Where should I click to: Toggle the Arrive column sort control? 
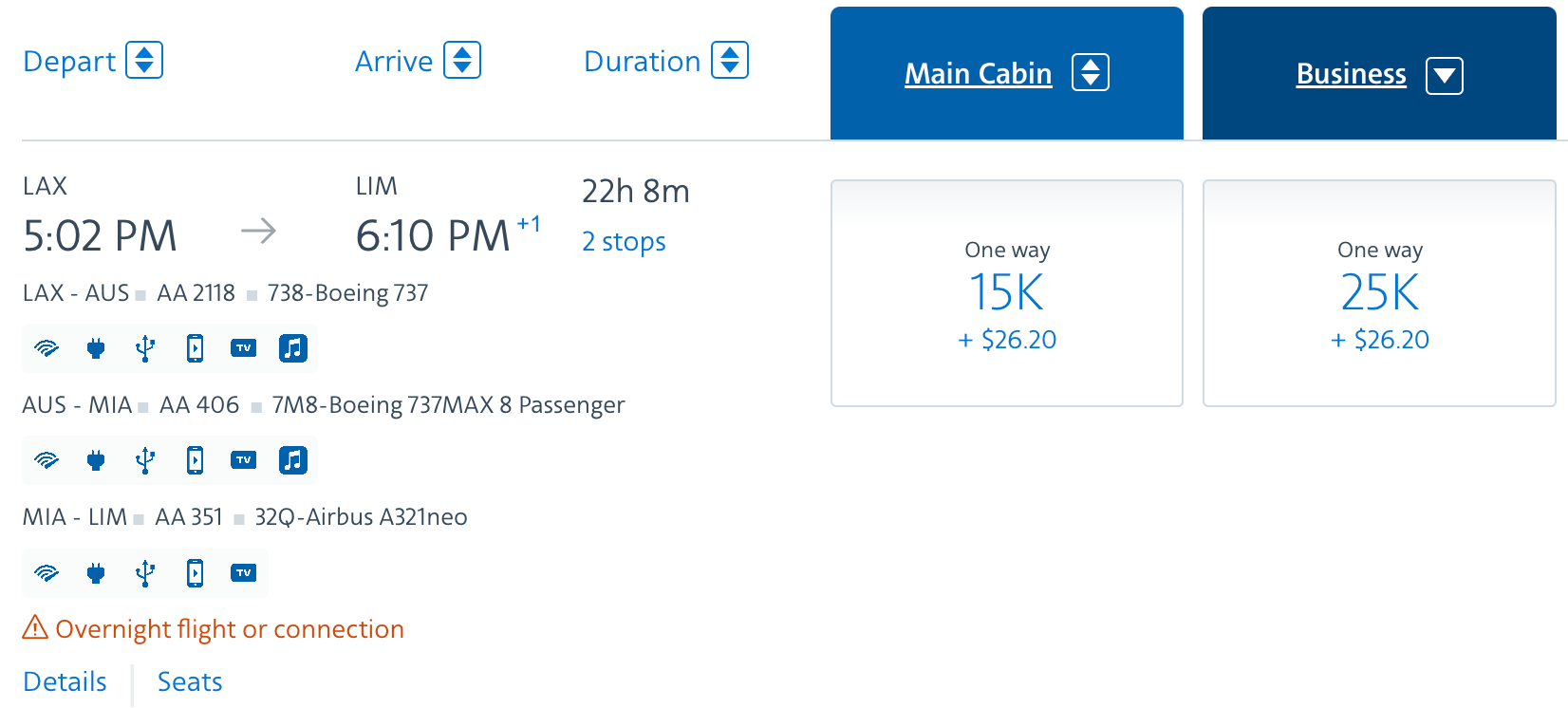463,60
